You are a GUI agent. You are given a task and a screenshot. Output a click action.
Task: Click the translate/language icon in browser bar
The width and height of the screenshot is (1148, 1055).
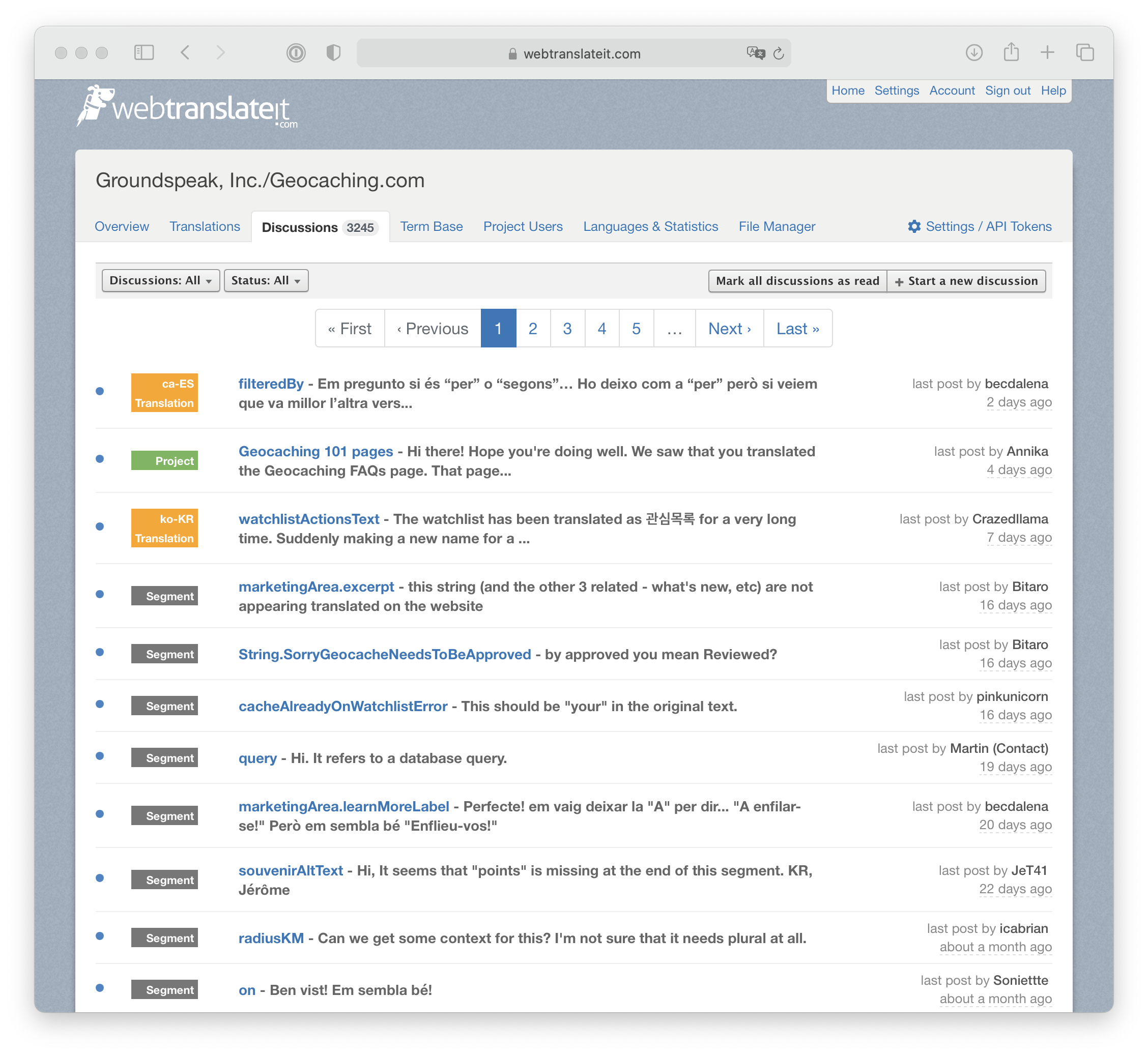[x=756, y=53]
